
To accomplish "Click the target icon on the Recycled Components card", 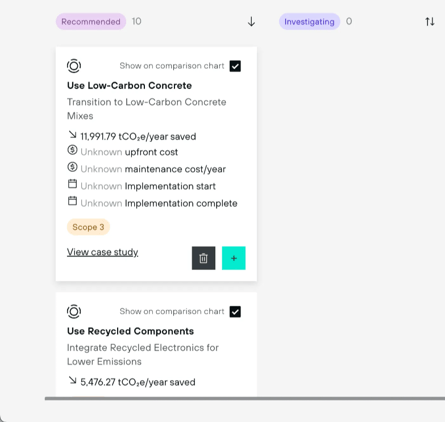I will (x=74, y=311).
